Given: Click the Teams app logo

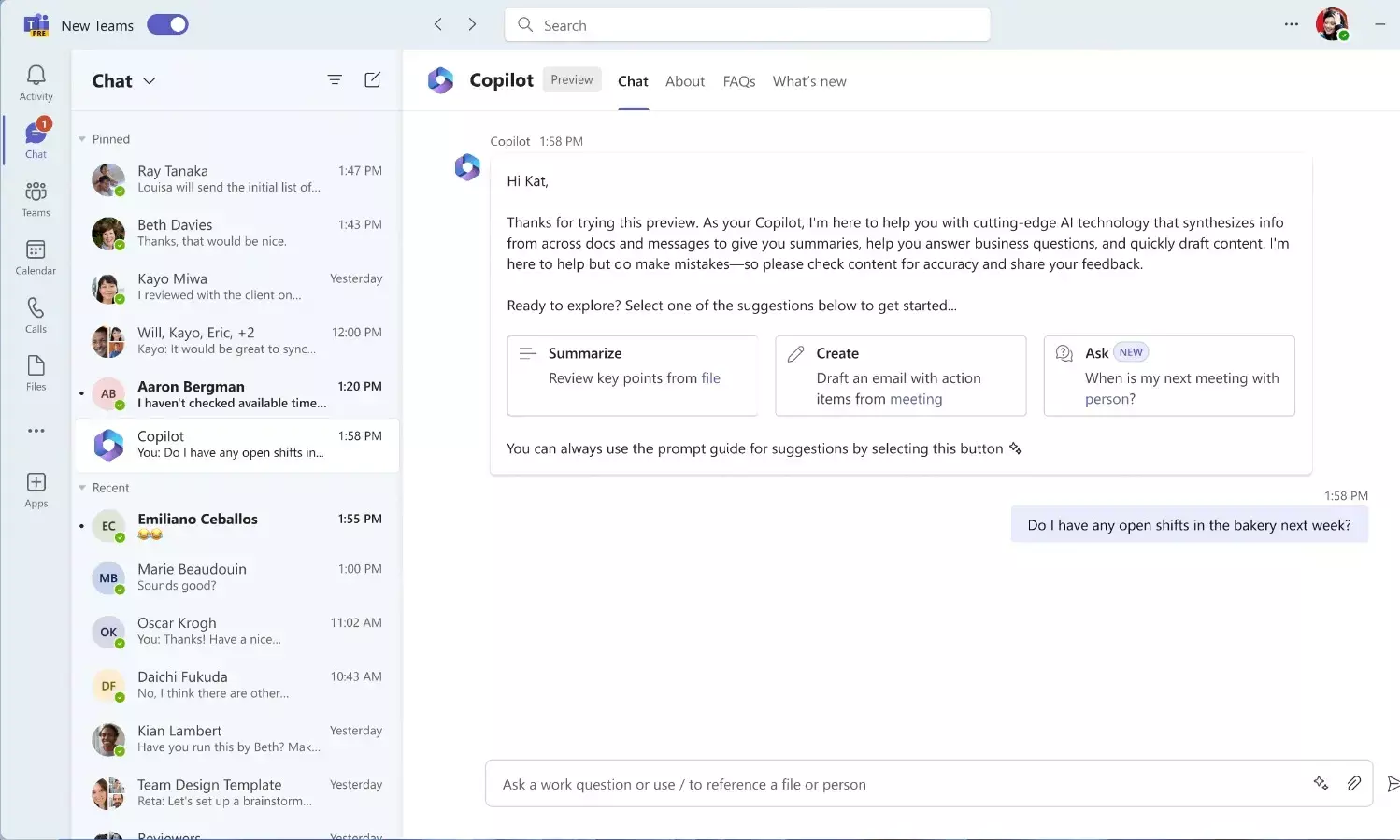Looking at the screenshot, I should point(36,25).
